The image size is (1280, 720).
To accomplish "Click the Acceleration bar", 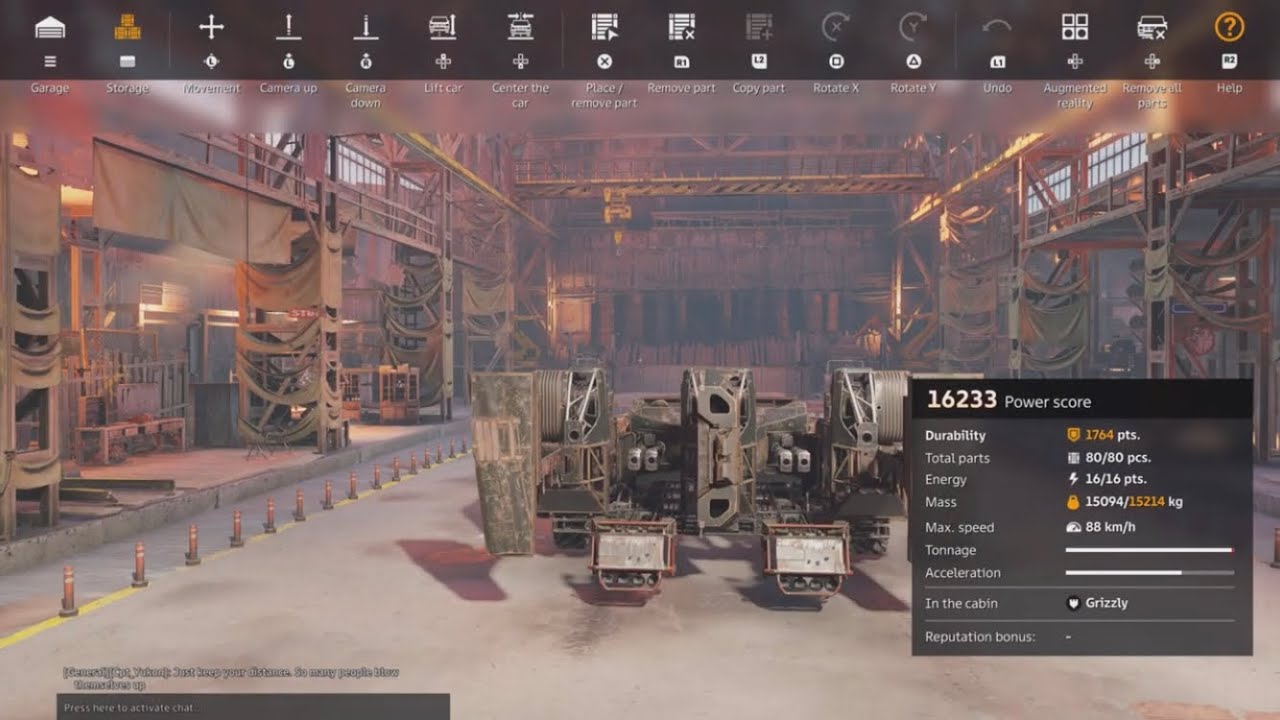I will pos(1150,573).
